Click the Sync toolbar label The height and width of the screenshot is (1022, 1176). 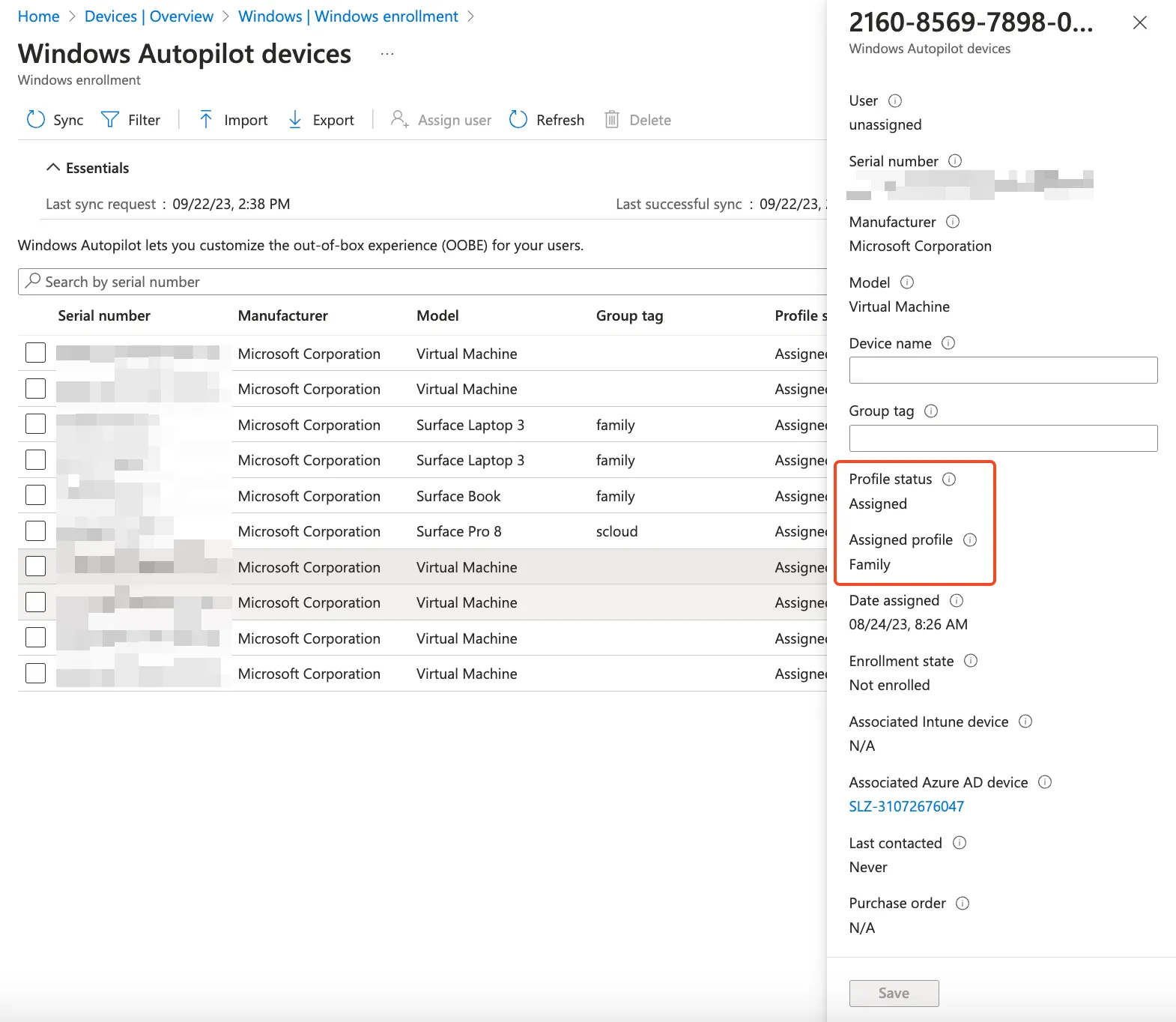coord(68,120)
